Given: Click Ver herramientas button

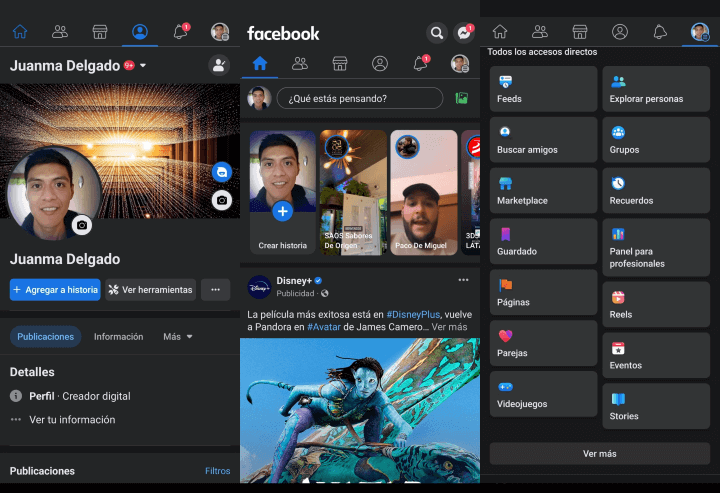Looking at the screenshot, I should click(151, 290).
